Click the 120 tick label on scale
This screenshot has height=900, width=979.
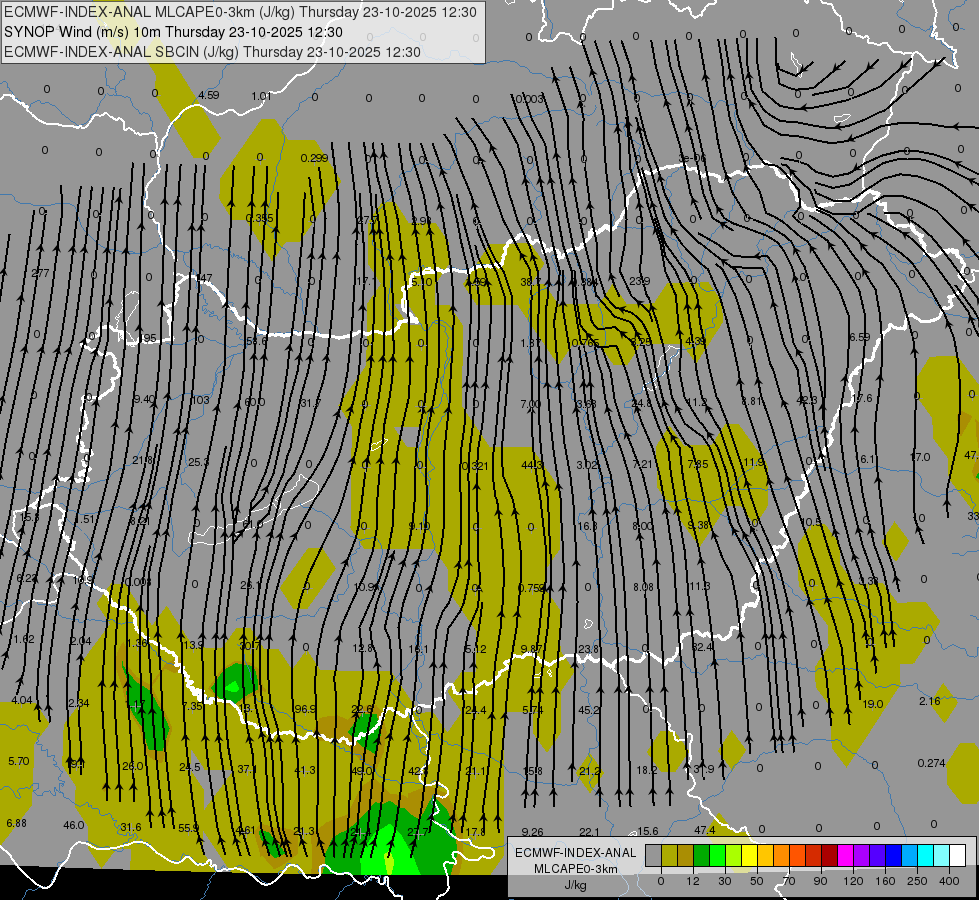(x=853, y=881)
